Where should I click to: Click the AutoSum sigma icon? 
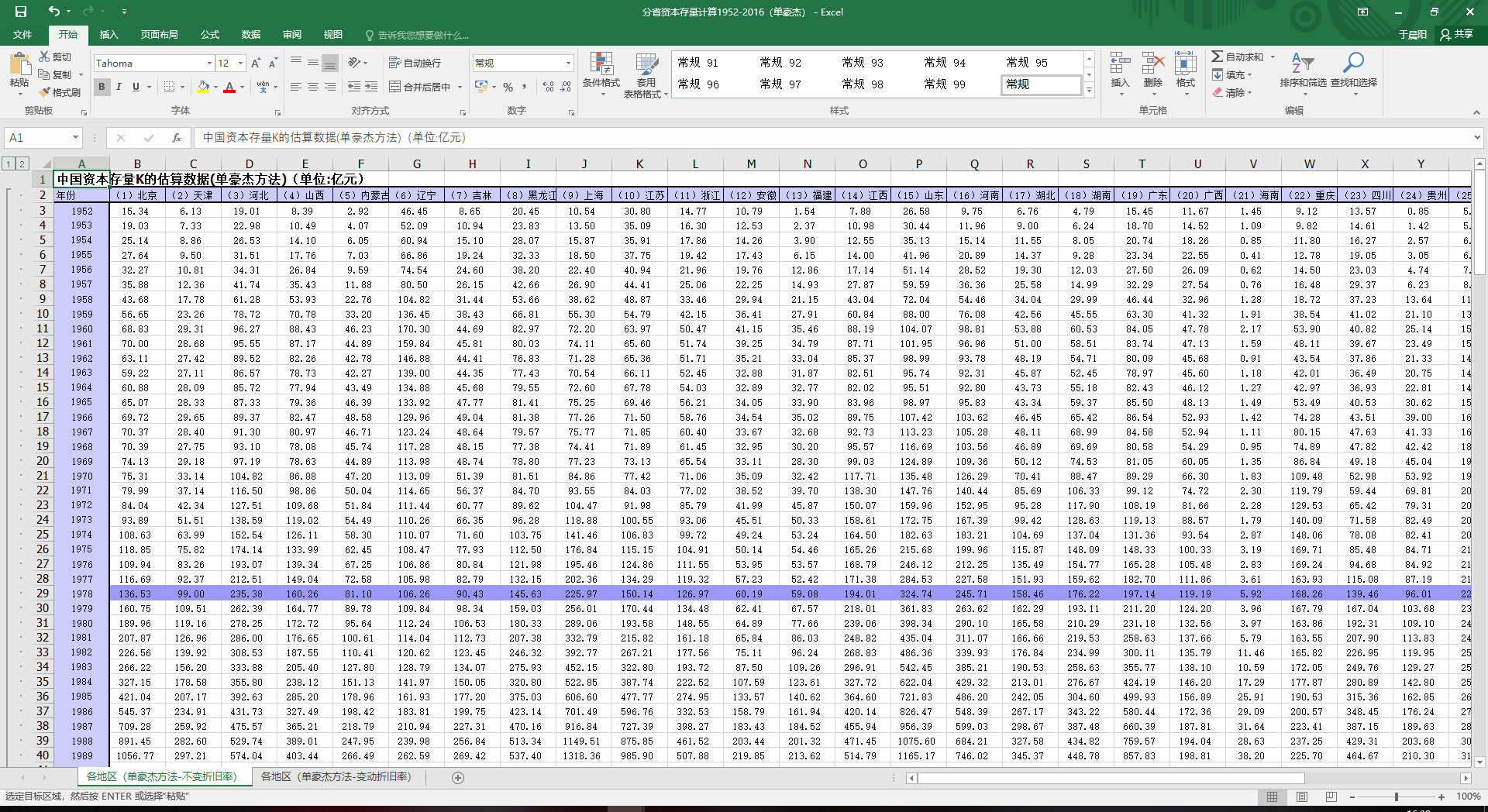pos(1218,57)
